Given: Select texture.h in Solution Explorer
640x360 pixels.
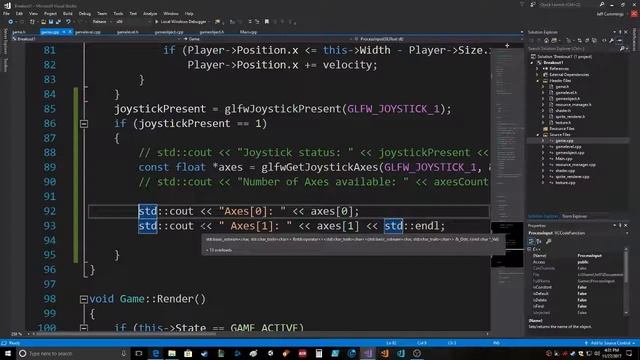Looking at the screenshot, I should 563,122.
